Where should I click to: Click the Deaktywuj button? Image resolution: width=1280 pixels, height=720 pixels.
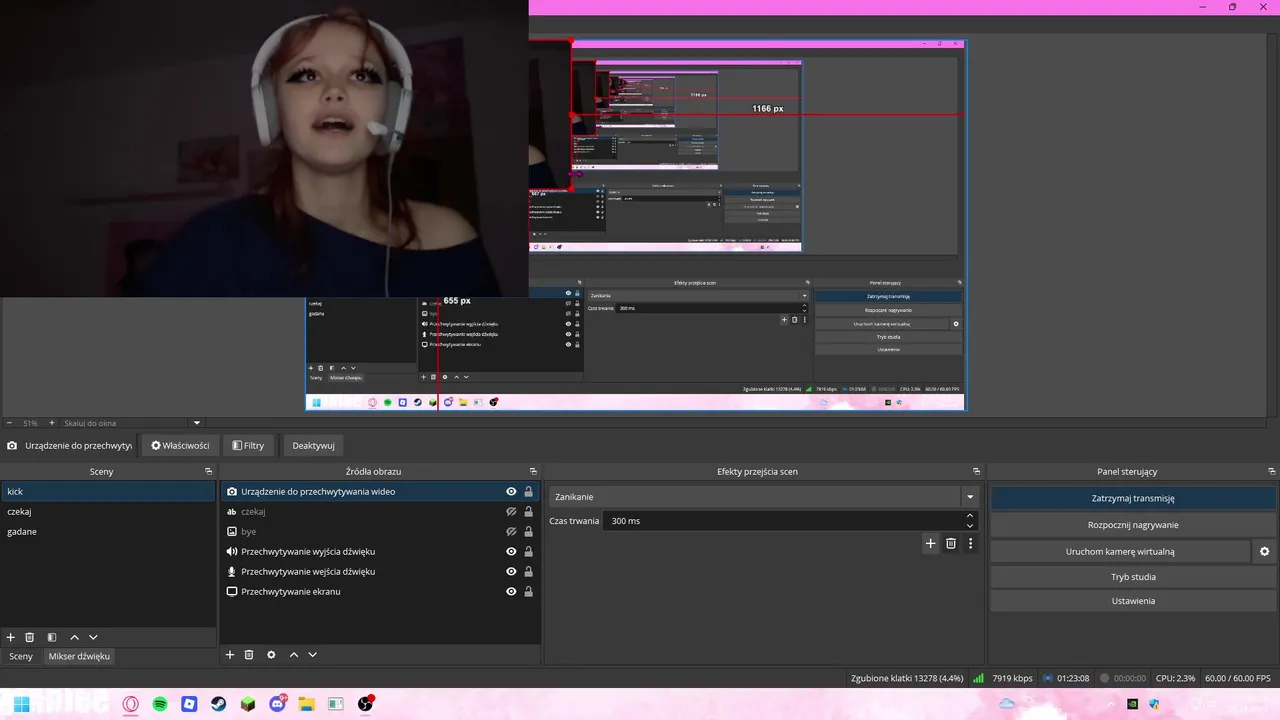point(313,445)
